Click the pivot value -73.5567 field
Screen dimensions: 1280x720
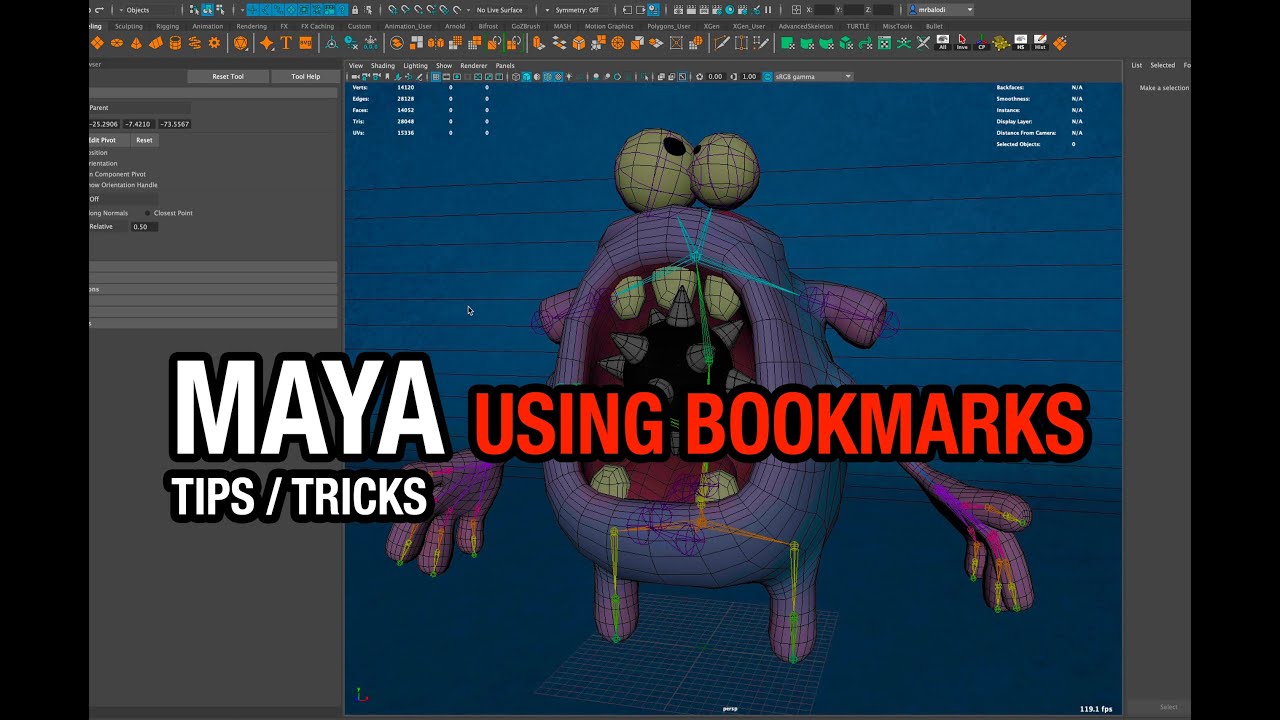175,124
